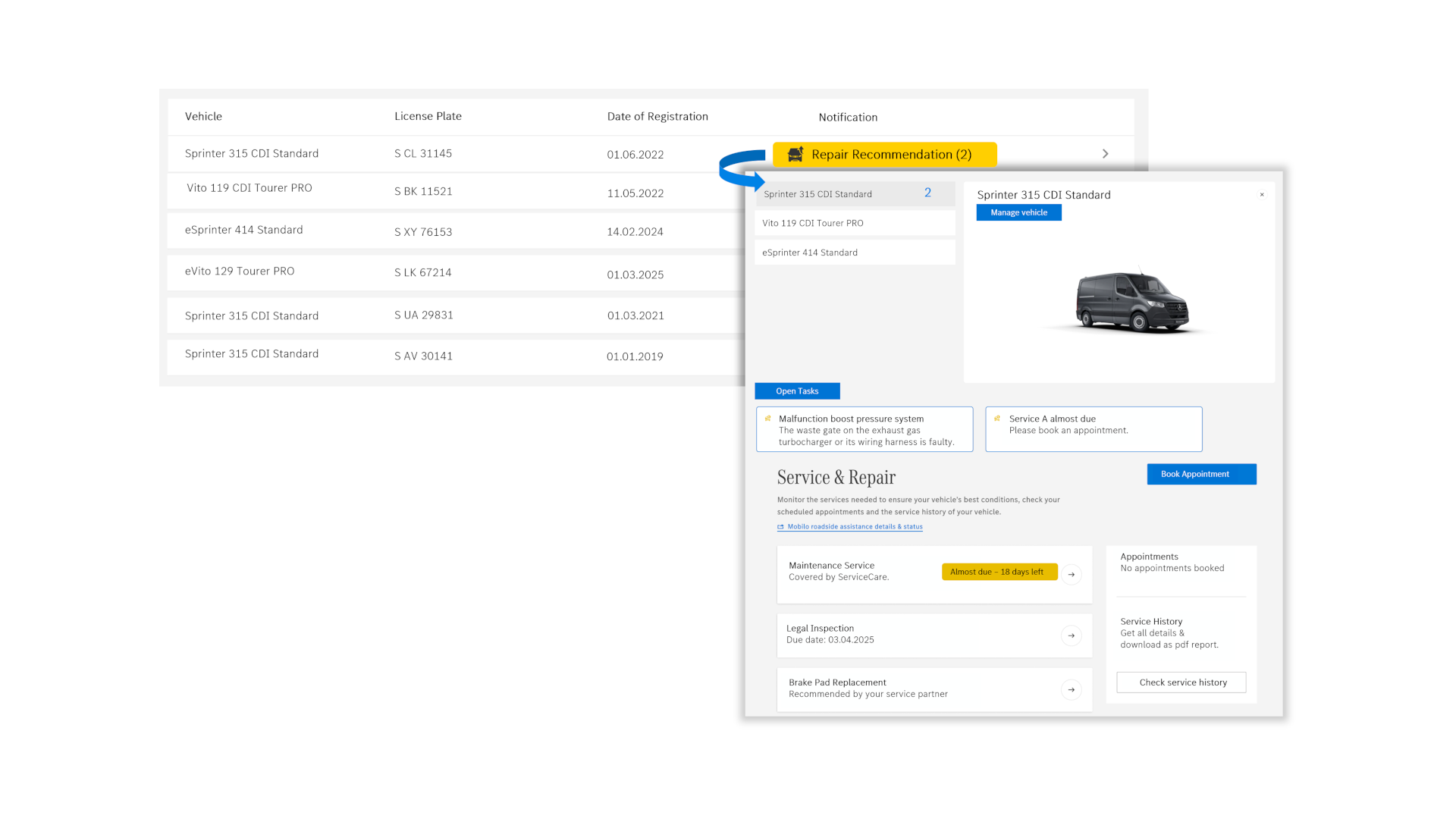Expand the Repair Recommendation row chevron
The image size is (1456, 819).
pyautogui.click(x=1106, y=153)
